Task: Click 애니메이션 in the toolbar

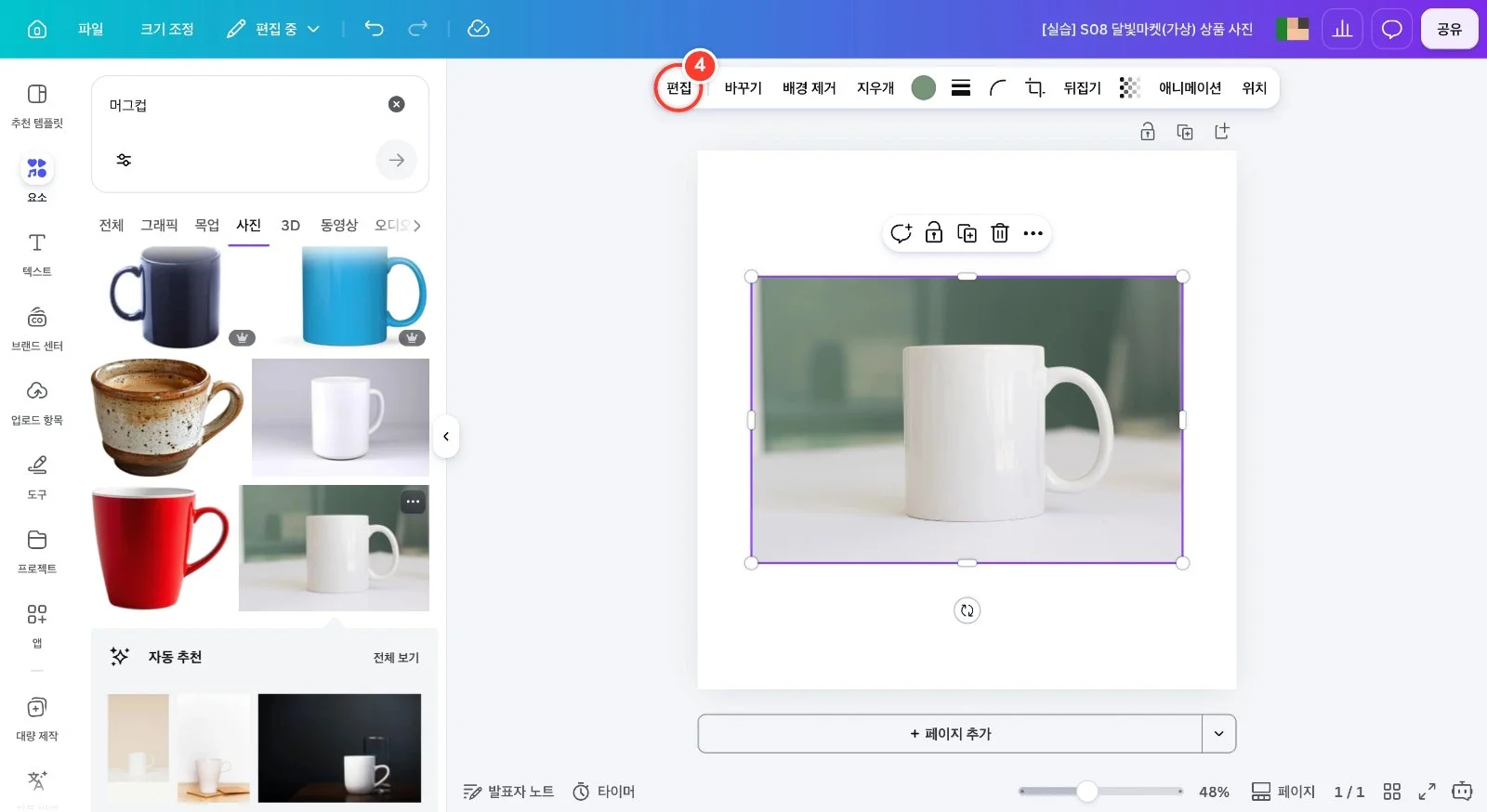Action: (1190, 87)
